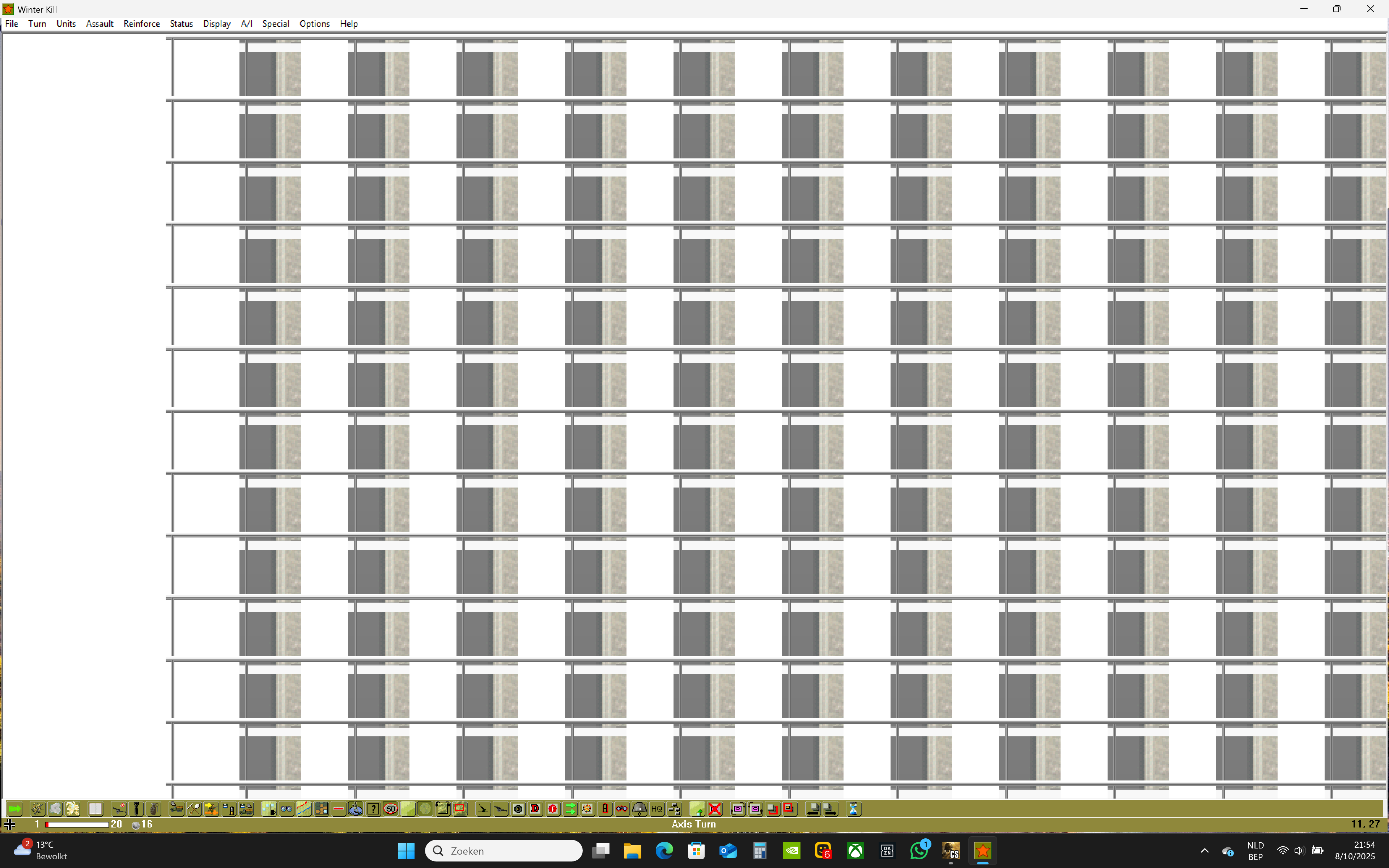This screenshot has width=1389, height=868.
Task: Click the command hierarchy tree icon
Action: [674, 809]
